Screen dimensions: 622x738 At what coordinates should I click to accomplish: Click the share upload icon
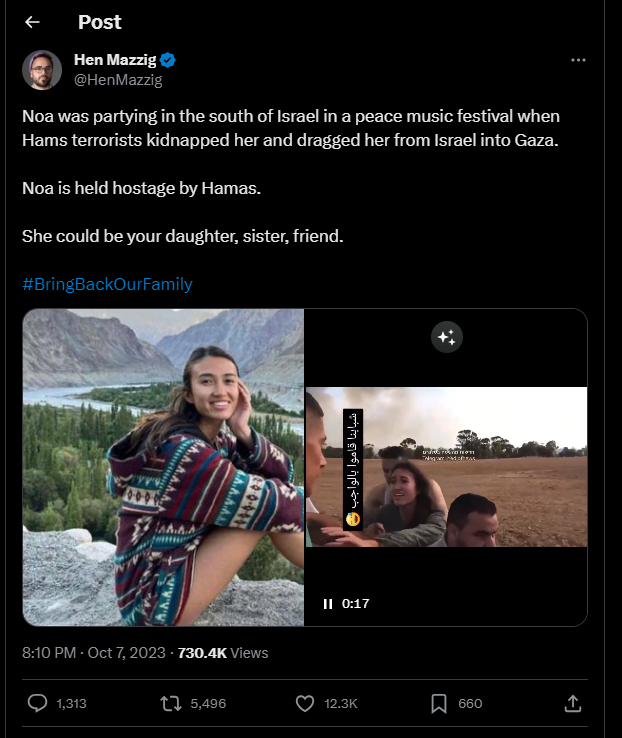(x=573, y=704)
